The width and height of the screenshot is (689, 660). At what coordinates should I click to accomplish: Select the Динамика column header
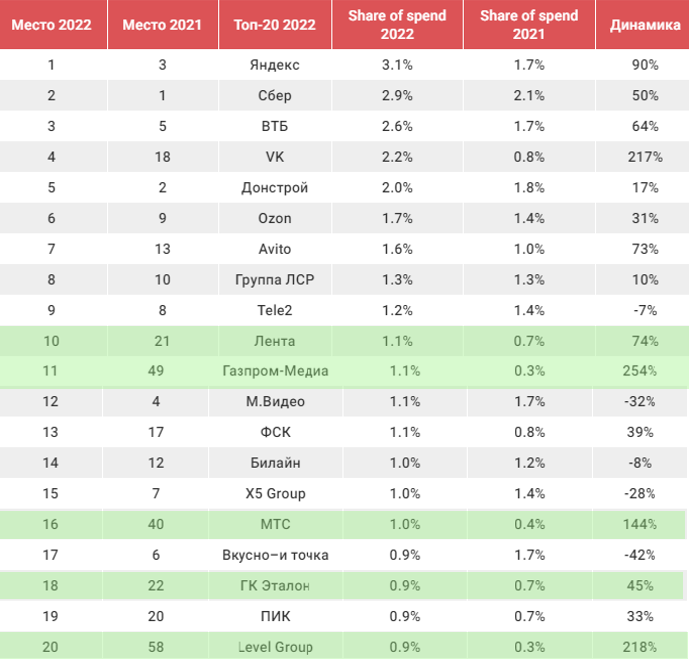645,25
